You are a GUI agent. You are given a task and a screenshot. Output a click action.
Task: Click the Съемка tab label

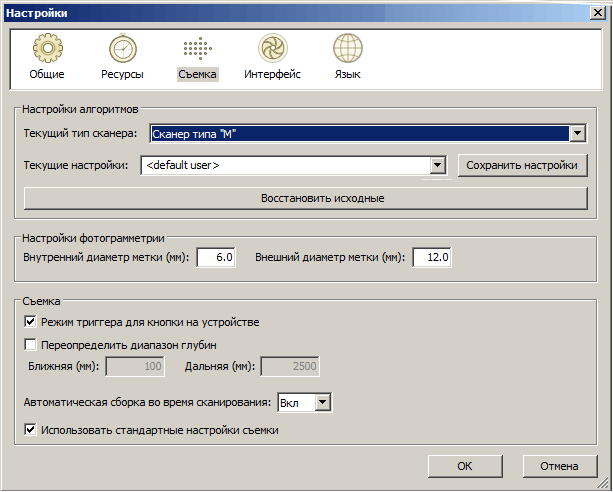coord(197,74)
